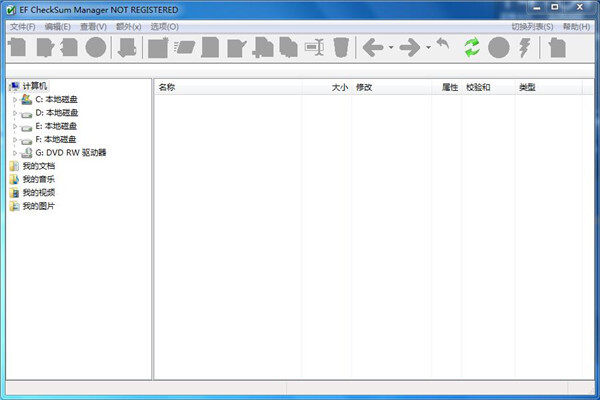Click the EF CheckSum Manager title bar icon

pyautogui.click(x=11, y=10)
